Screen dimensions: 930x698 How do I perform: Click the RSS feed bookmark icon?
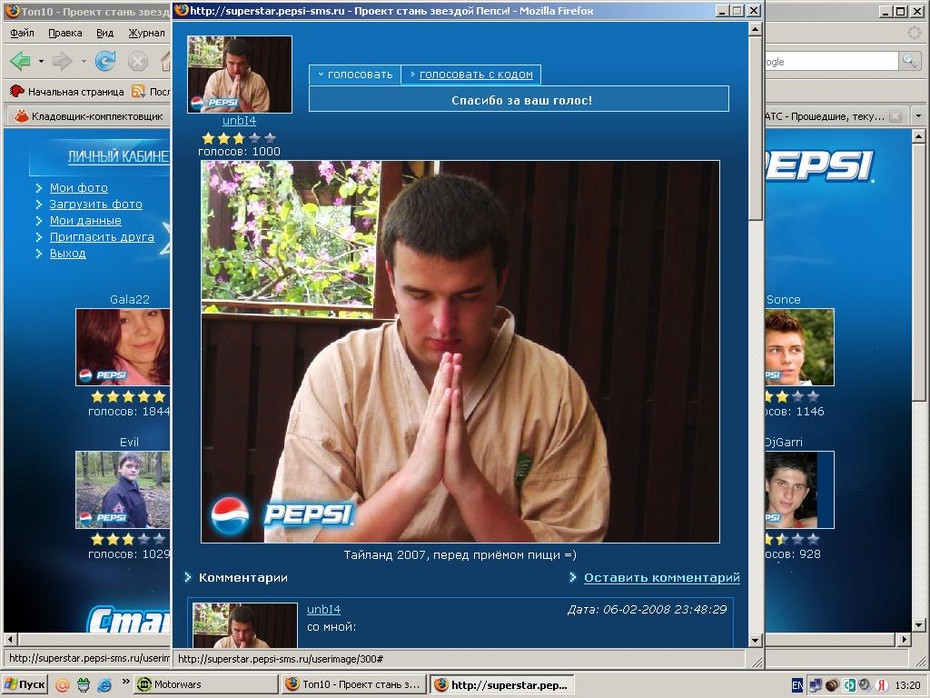pos(138,91)
